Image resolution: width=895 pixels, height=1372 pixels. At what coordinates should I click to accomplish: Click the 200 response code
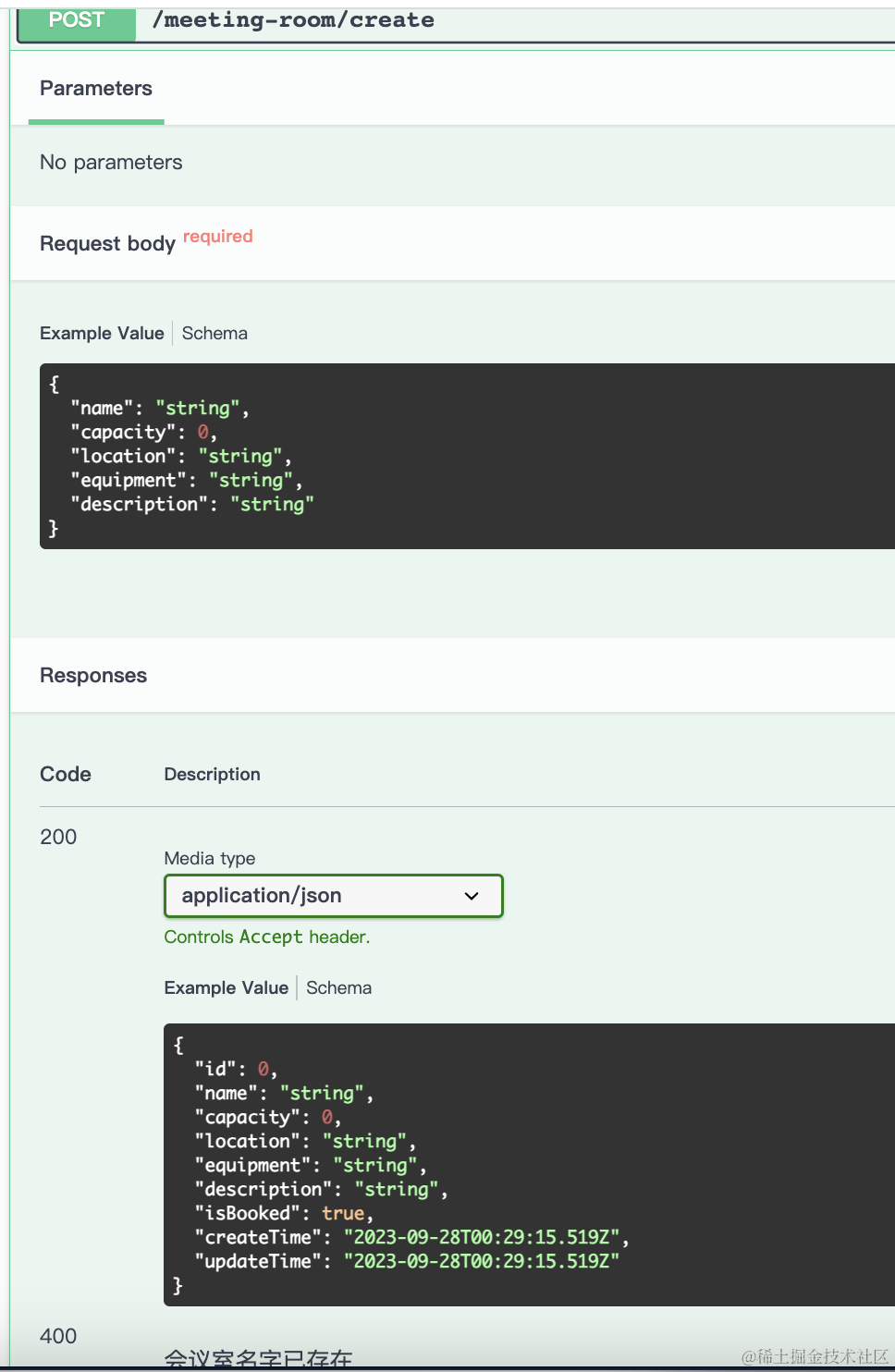pos(58,838)
